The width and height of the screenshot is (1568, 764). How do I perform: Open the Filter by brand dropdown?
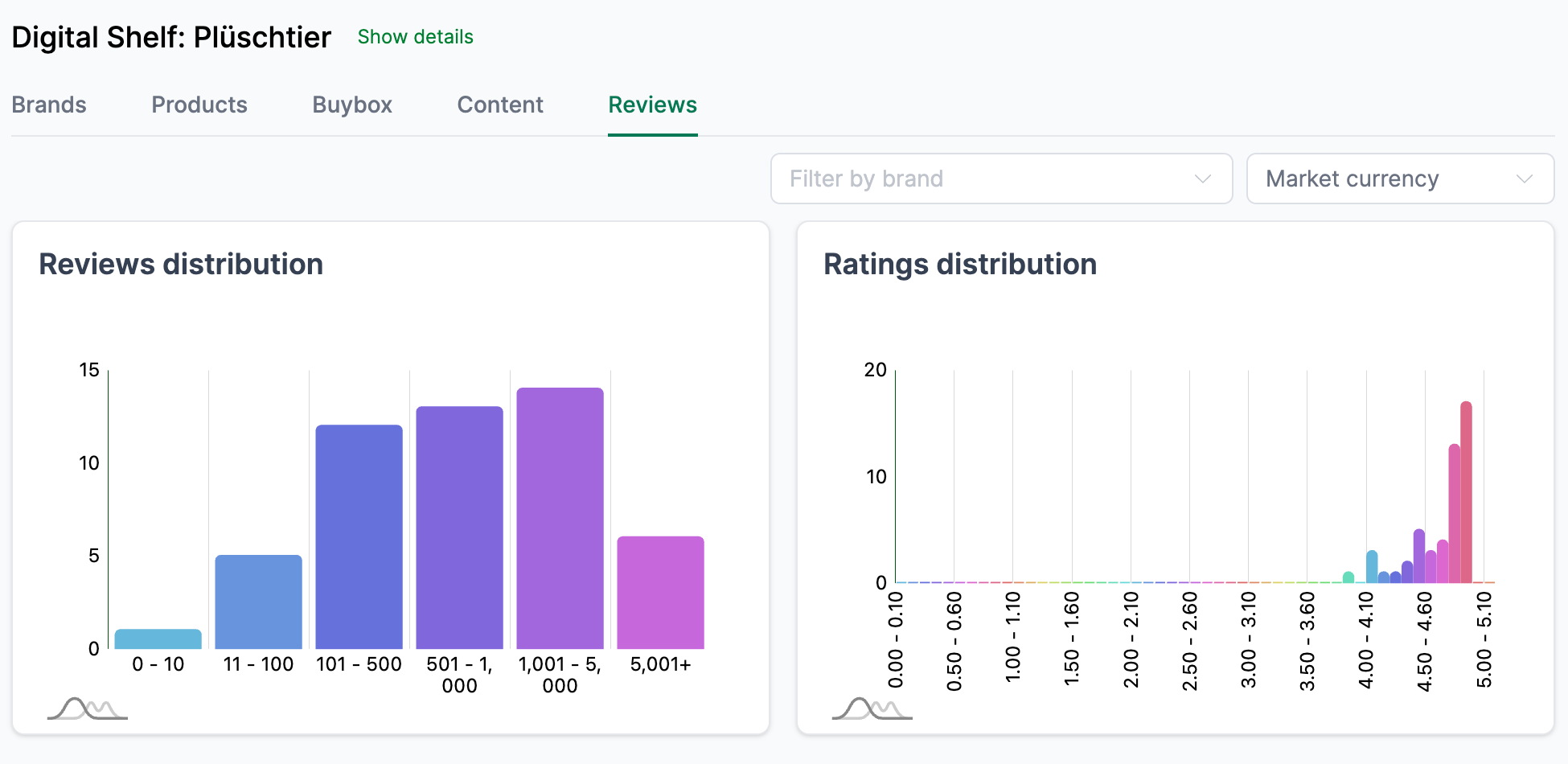pos(1001,179)
